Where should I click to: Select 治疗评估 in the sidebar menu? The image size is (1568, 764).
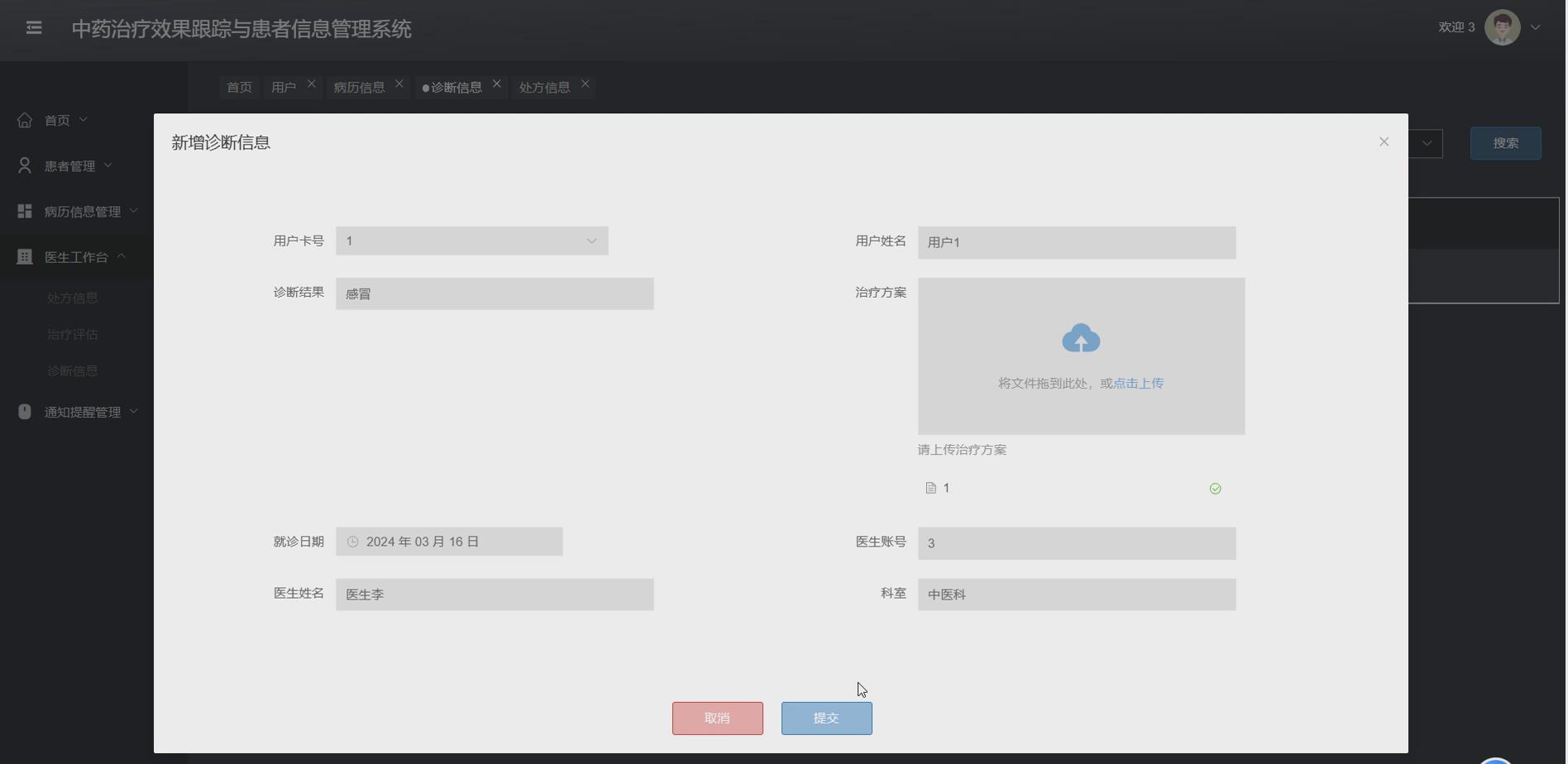pyautogui.click(x=72, y=334)
